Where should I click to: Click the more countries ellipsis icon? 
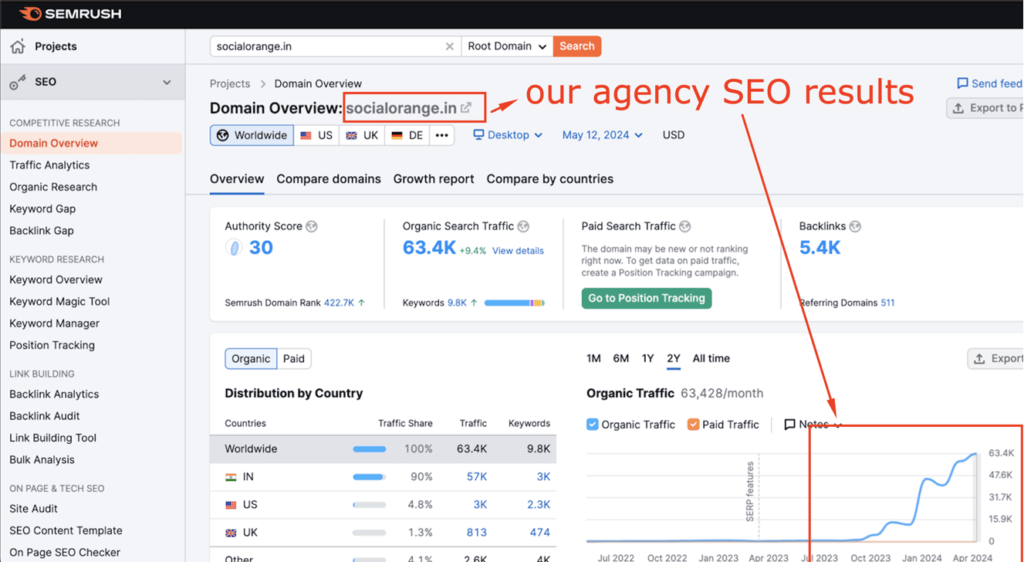(442, 135)
